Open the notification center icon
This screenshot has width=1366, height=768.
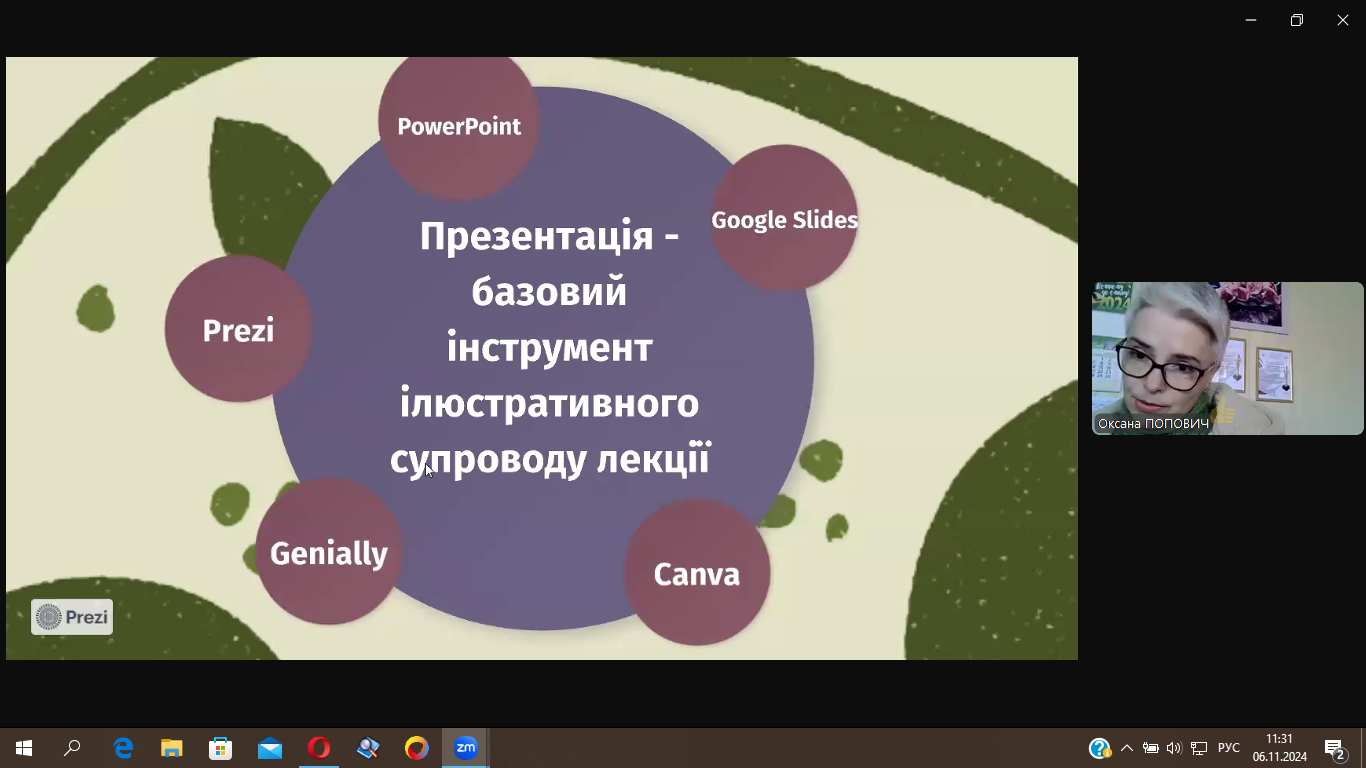(x=1335, y=748)
